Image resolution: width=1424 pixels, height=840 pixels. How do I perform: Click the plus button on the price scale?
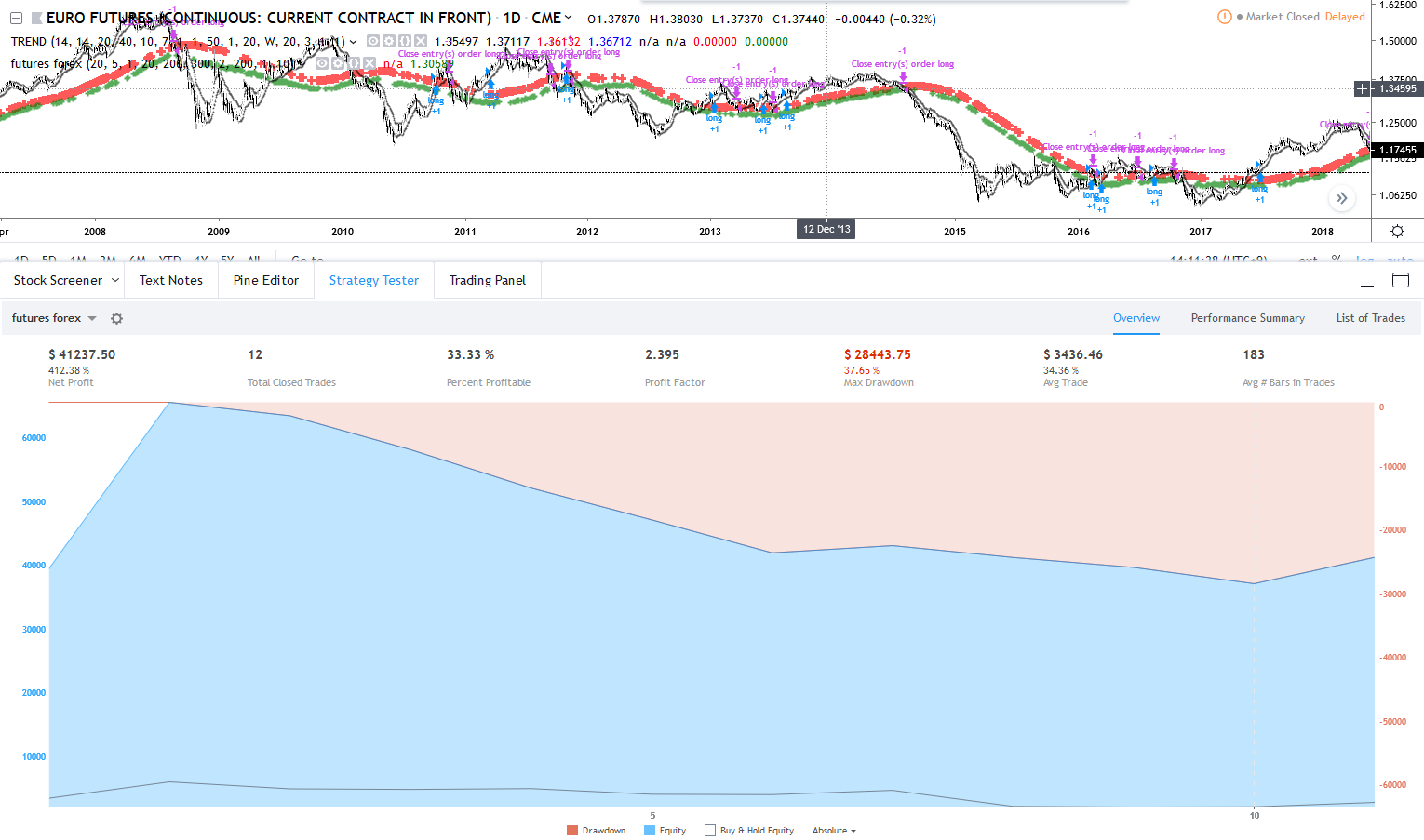(1363, 88)
